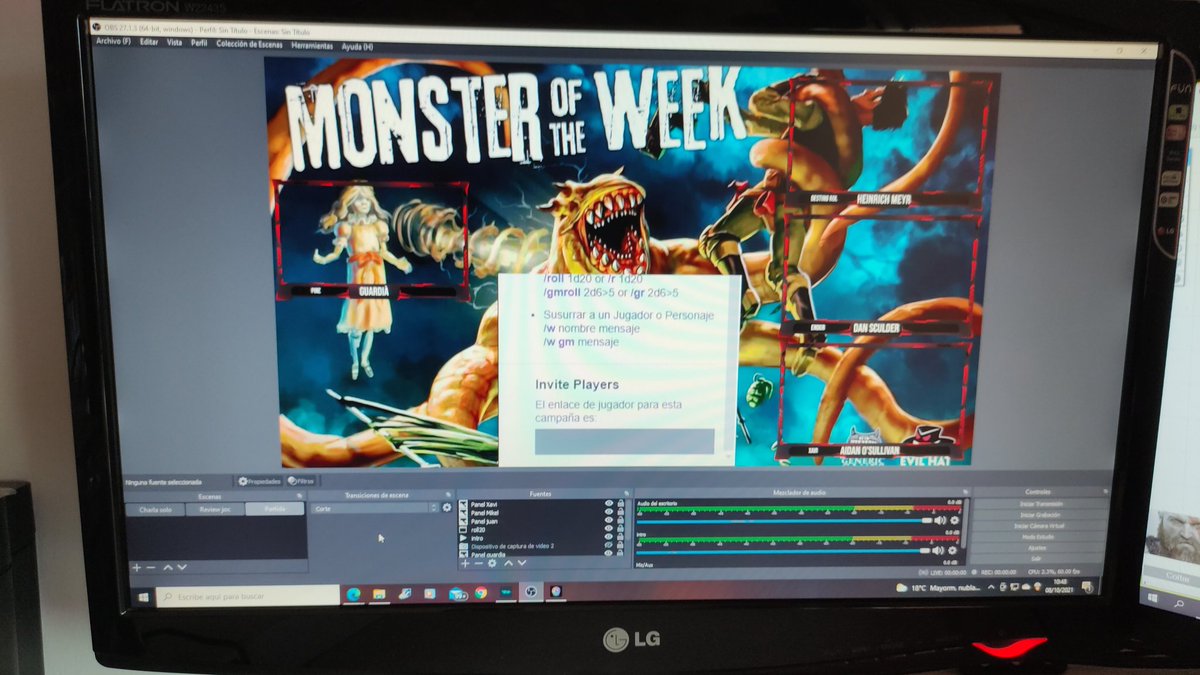Open Google Chrome from taskbar

click(480, 593)
